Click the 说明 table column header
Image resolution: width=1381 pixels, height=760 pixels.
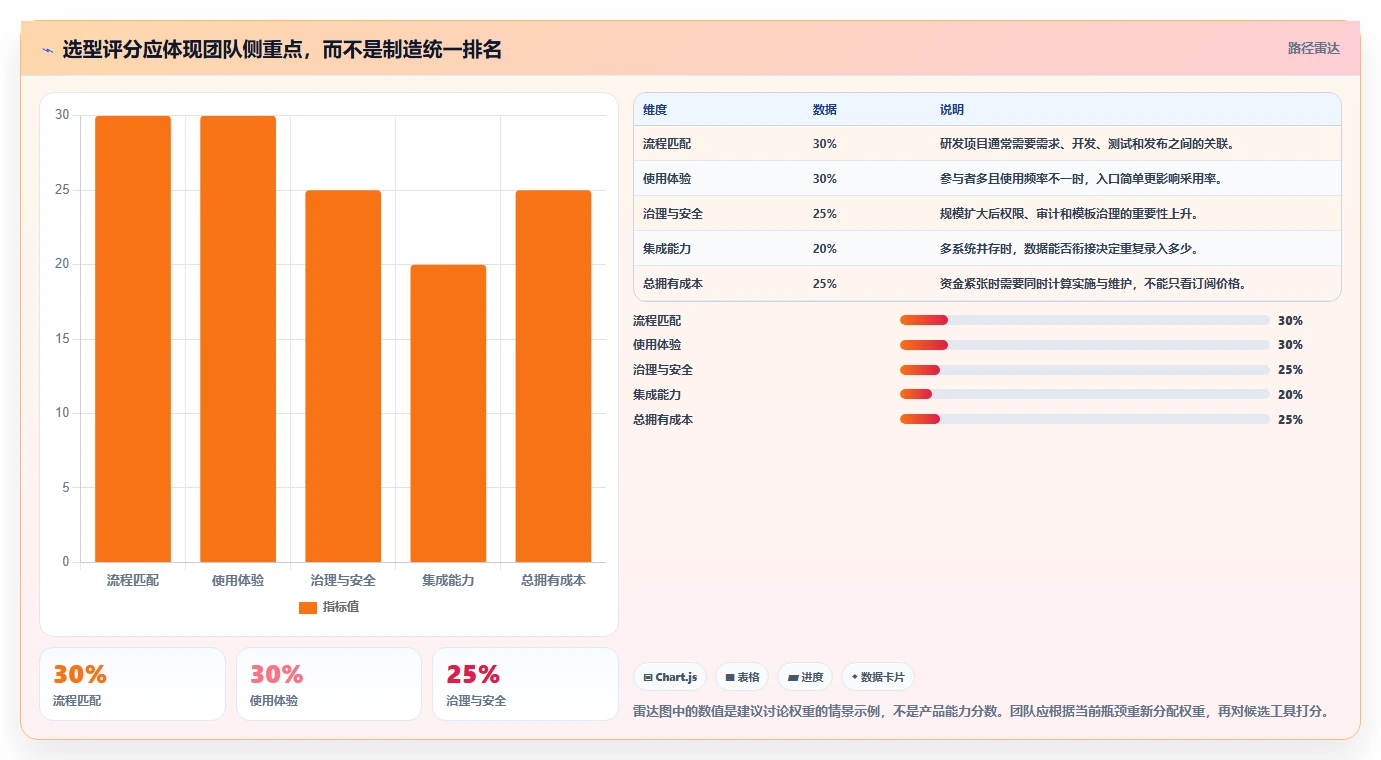coord(952,109)
